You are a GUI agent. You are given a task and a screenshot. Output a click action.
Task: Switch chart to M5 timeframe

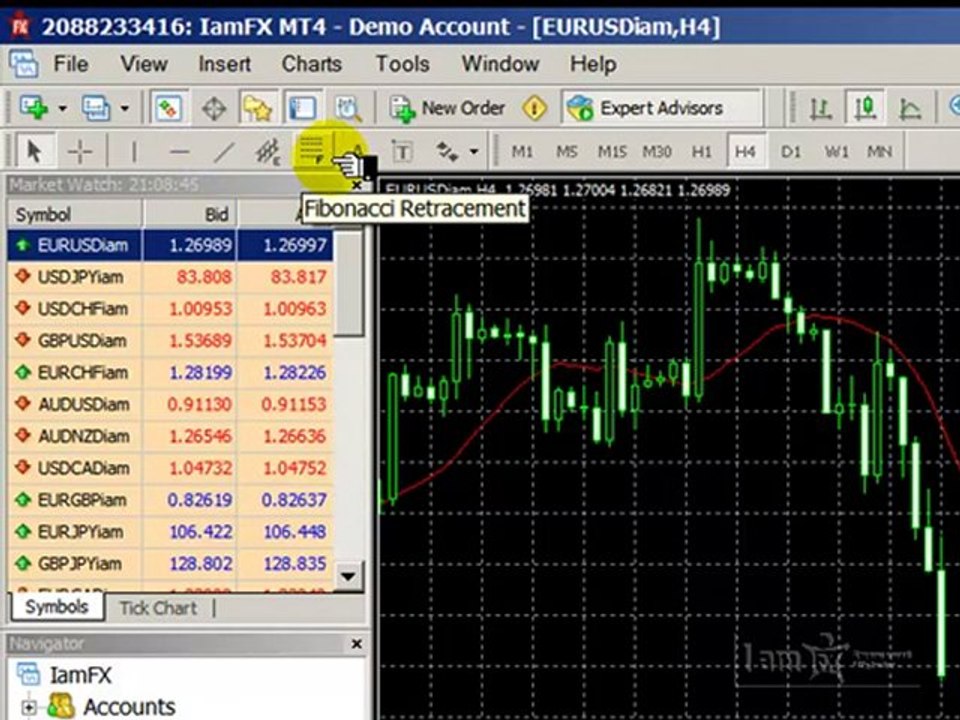(x=566, y=151)
